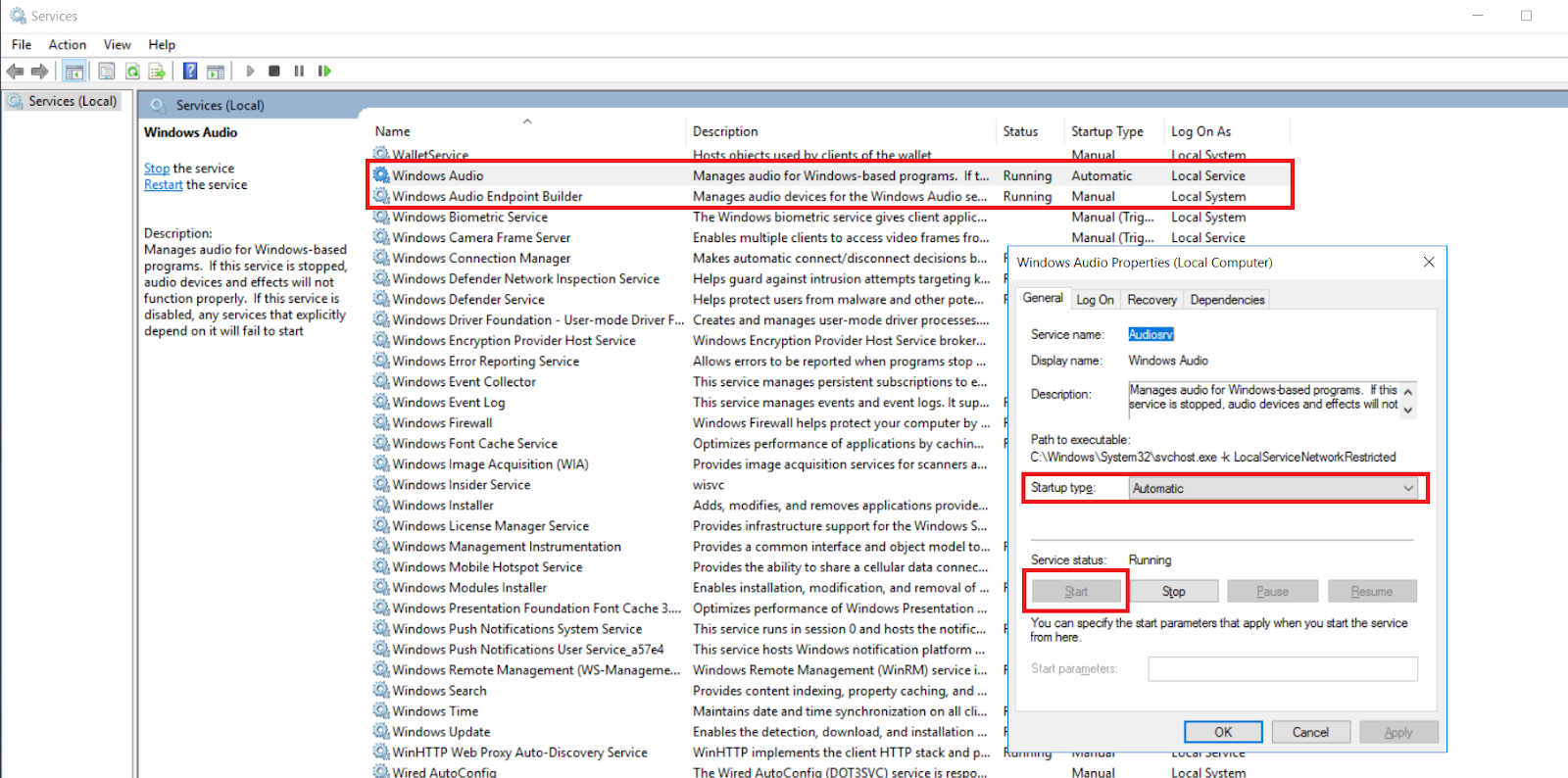The height and width of the screenshot is (778, 1568).
Task: Dismiss the dialog with Cancel
Action: click(x=1310, y=732)
